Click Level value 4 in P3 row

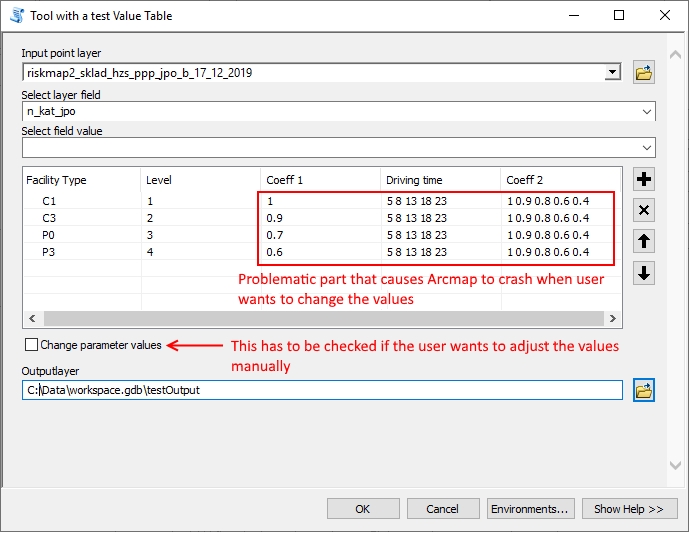[x=150, y=252]
